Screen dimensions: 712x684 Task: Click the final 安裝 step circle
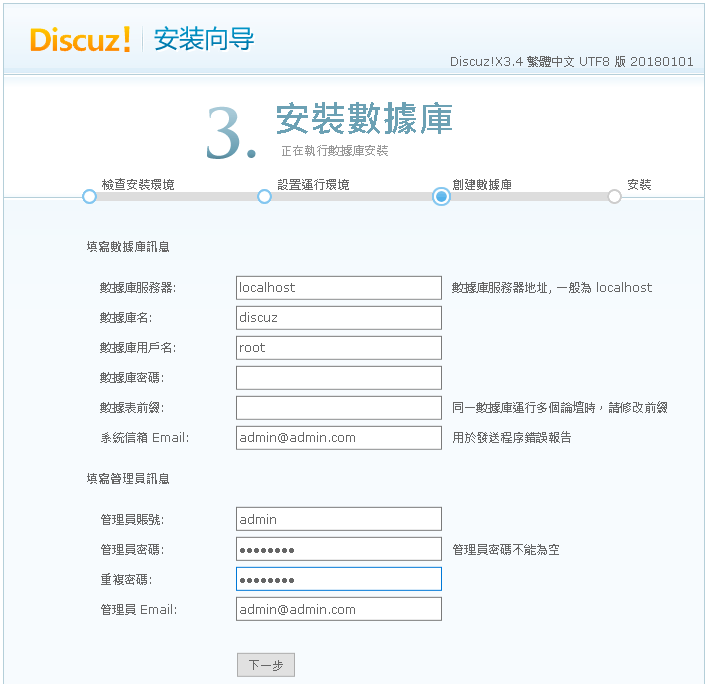(614, 197)
